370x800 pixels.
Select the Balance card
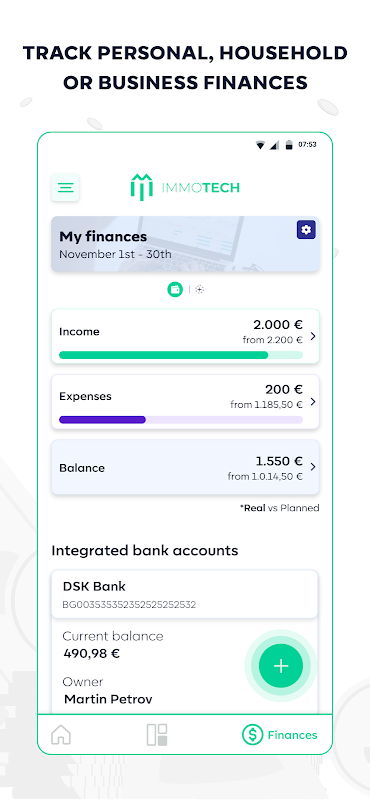coord(185,467)
